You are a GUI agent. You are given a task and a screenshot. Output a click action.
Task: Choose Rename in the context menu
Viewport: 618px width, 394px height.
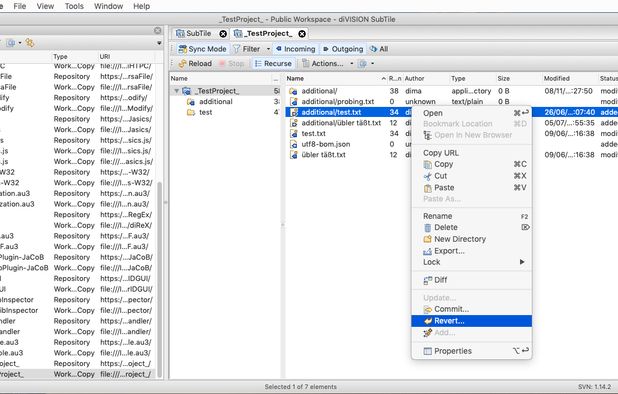471,216
